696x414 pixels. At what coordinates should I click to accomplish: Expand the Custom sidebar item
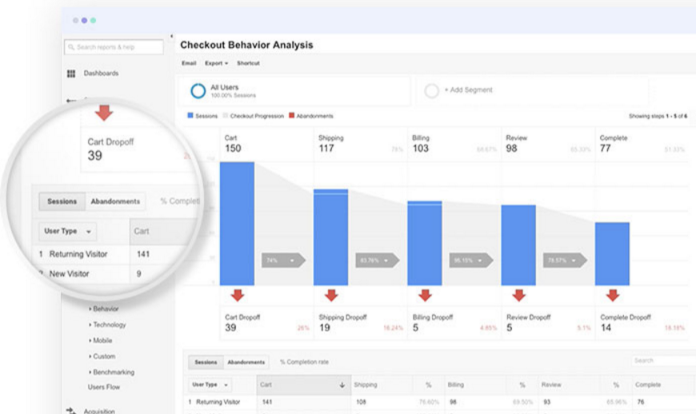pos(102,356)
